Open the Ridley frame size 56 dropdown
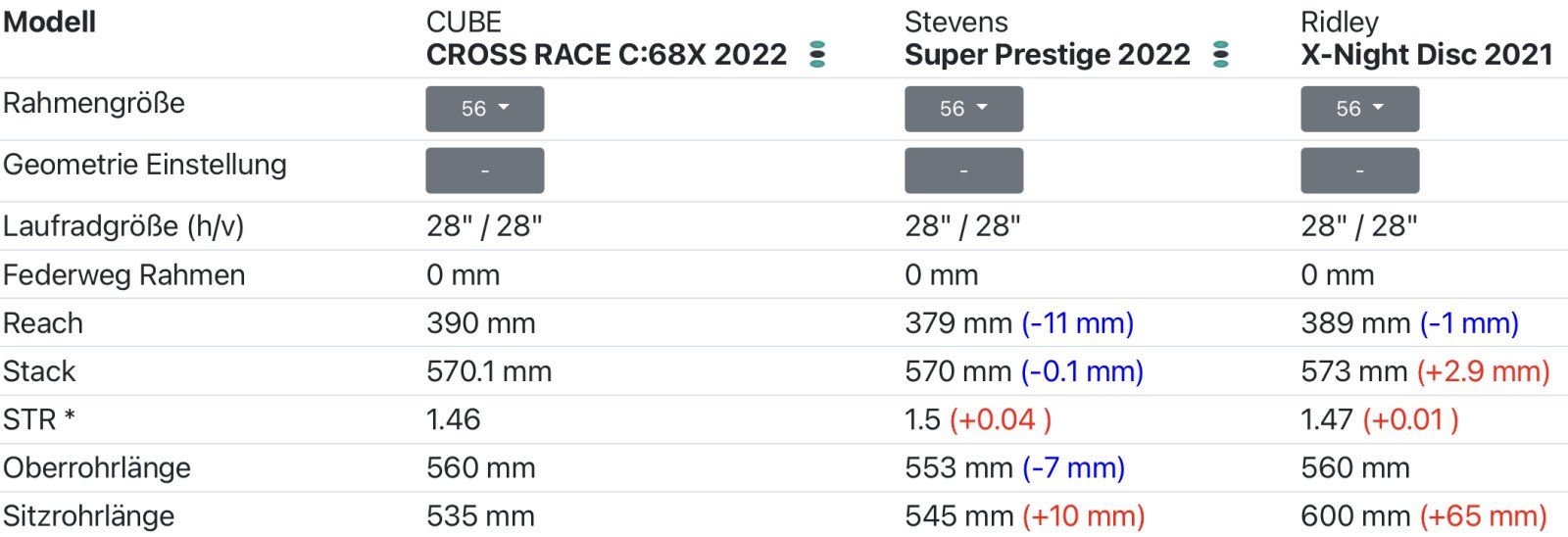The width and height of the screenshot is (1568, 537). tap(1359, 109)
